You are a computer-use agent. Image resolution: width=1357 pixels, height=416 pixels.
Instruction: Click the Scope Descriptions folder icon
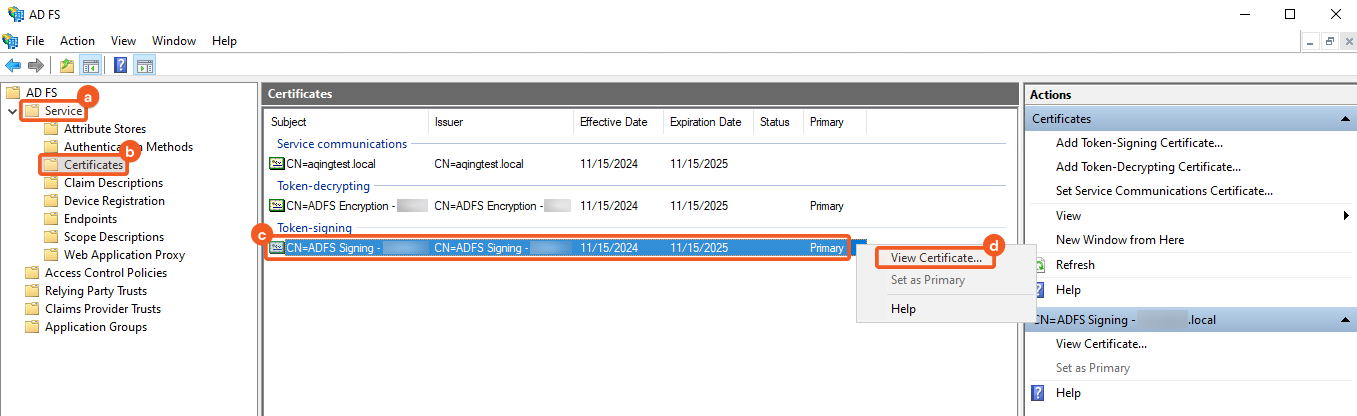[51, 237]
